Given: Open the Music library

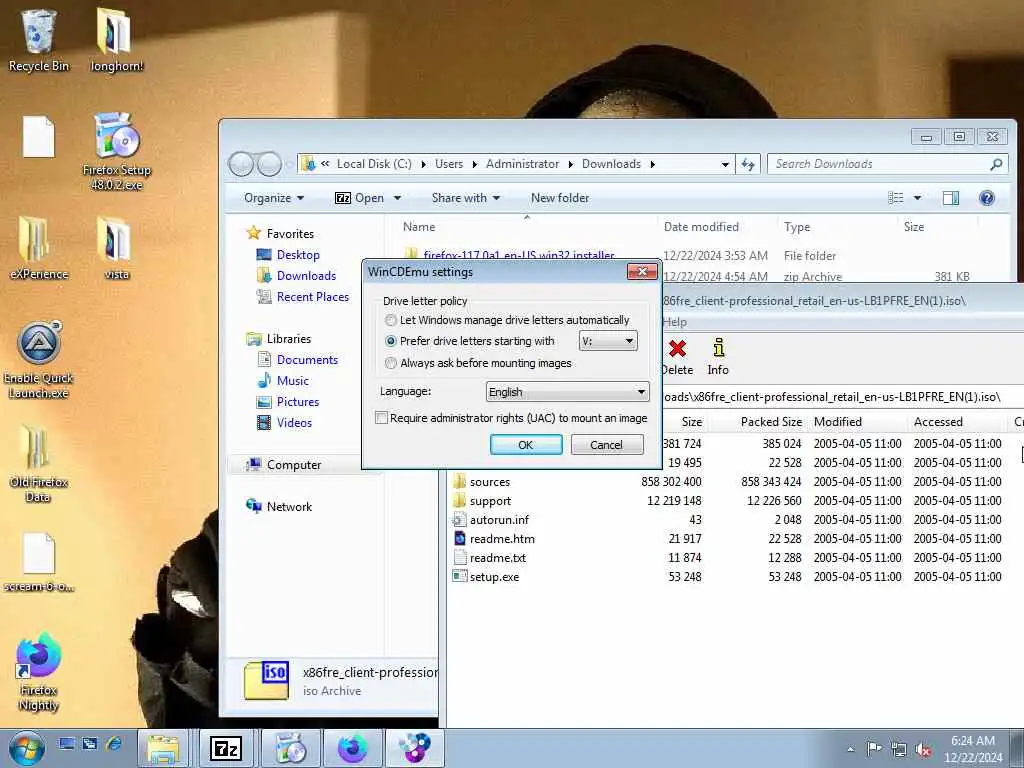Looking at the screenshot, I should click(x=293, y=381).
